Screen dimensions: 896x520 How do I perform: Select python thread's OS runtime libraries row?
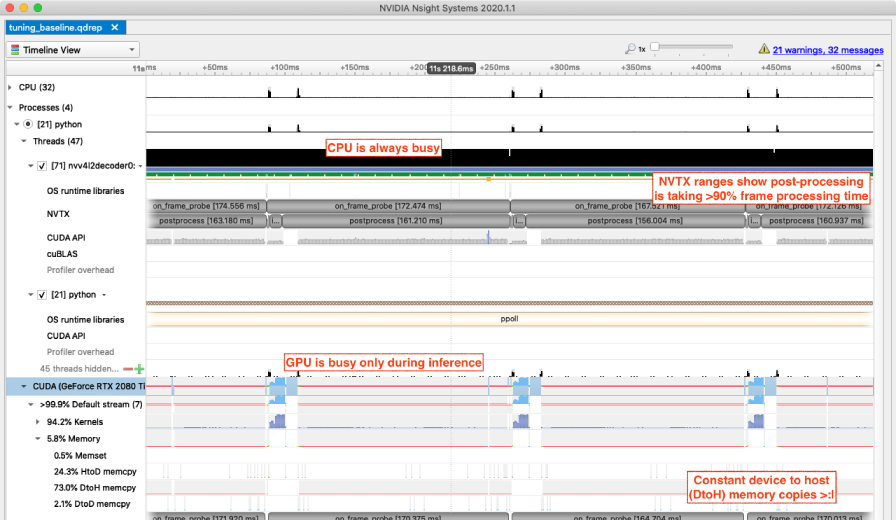[x=85, y=319]
